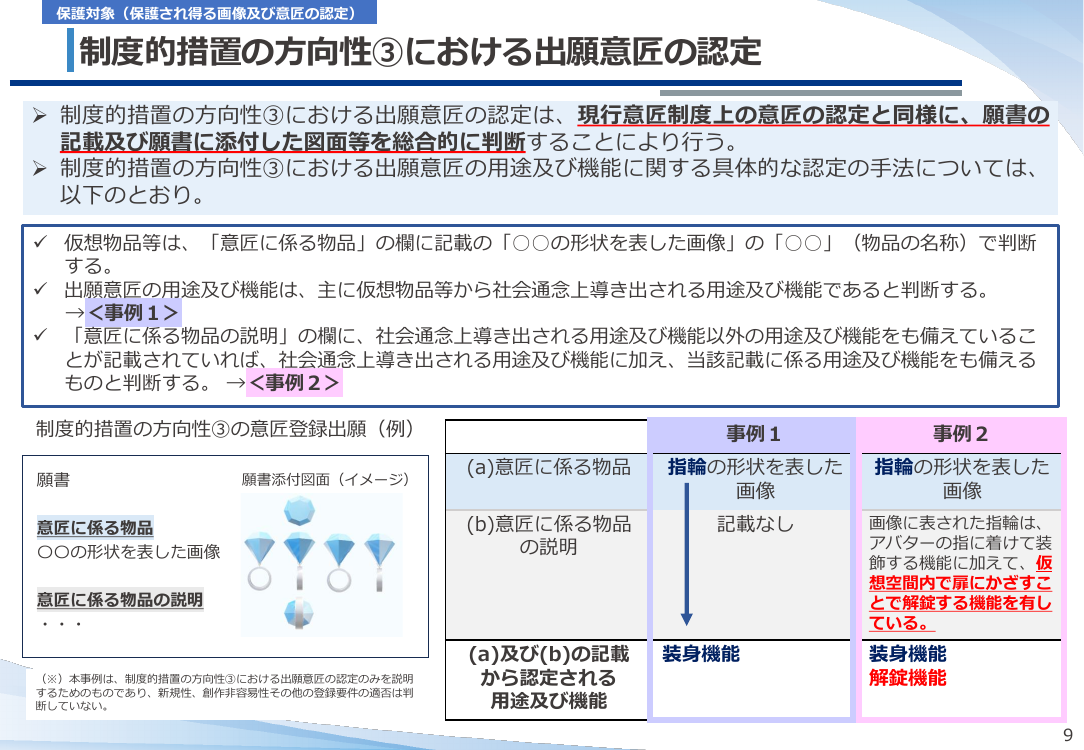Click the page number 9
The height and width of the screenshot is (750, 1084).
point(1067,734)
